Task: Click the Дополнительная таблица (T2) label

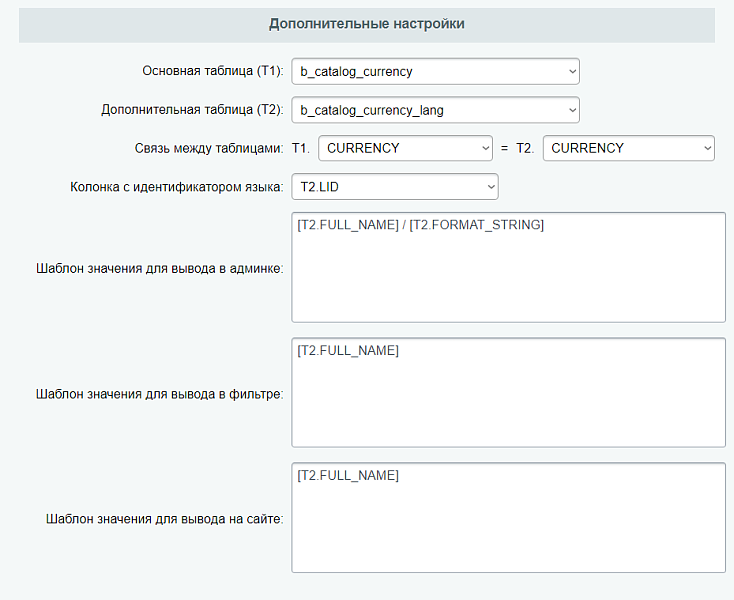Action: click(x=193, y=110)
